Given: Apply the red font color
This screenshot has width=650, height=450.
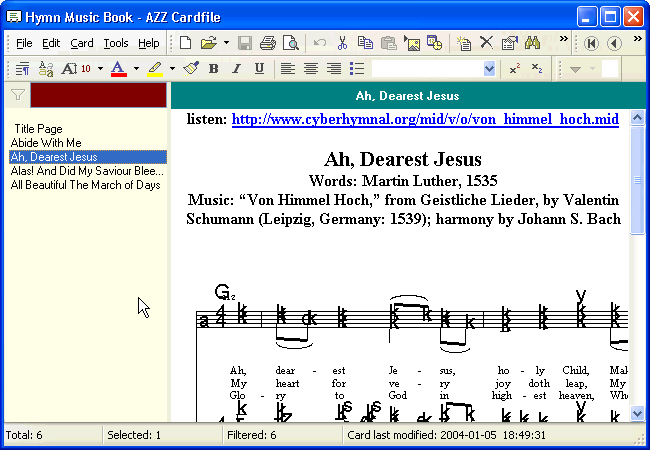Looking at the screenshot, I should [x=119, y=69].
